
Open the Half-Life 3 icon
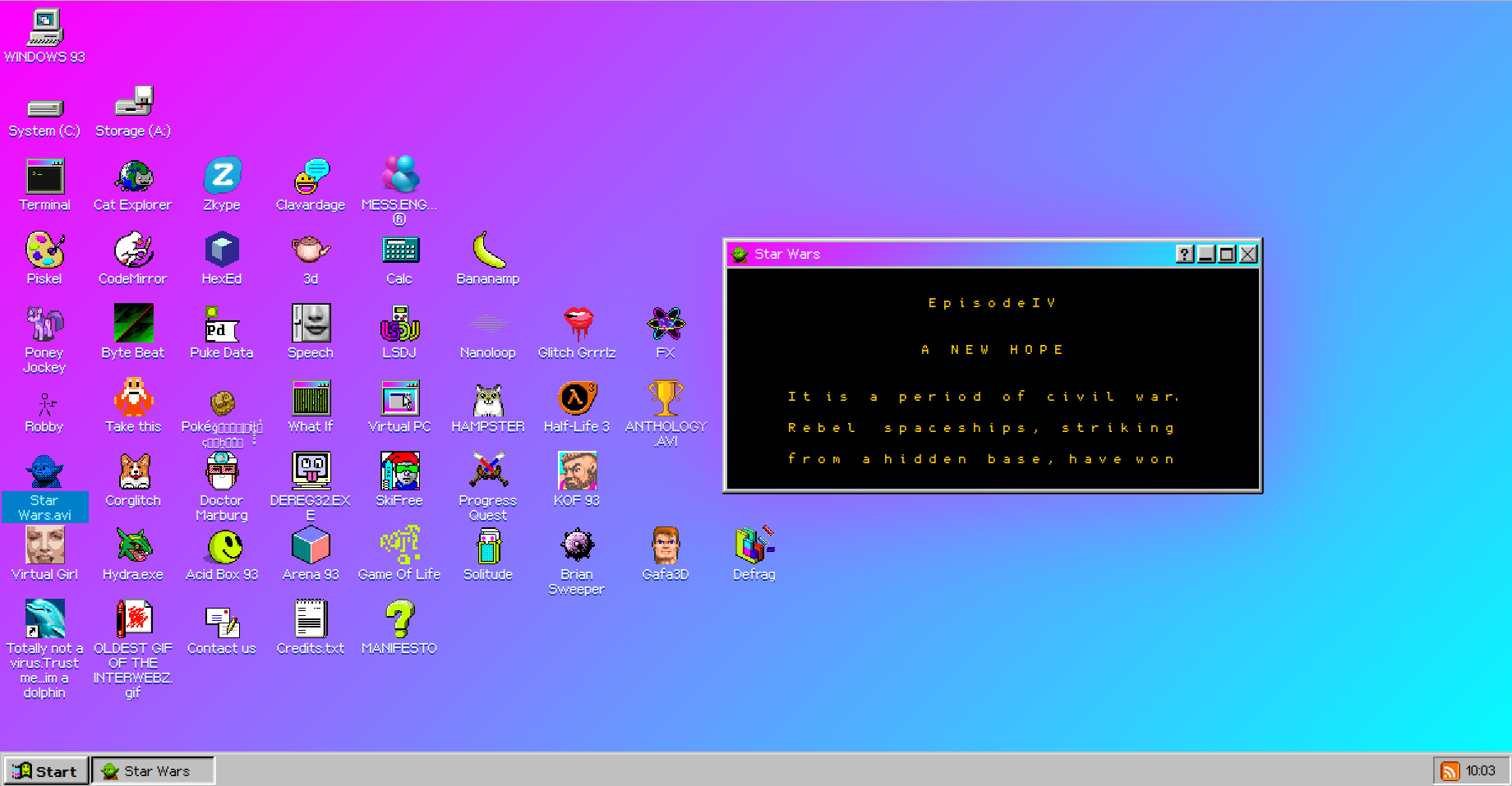[577, 399]
